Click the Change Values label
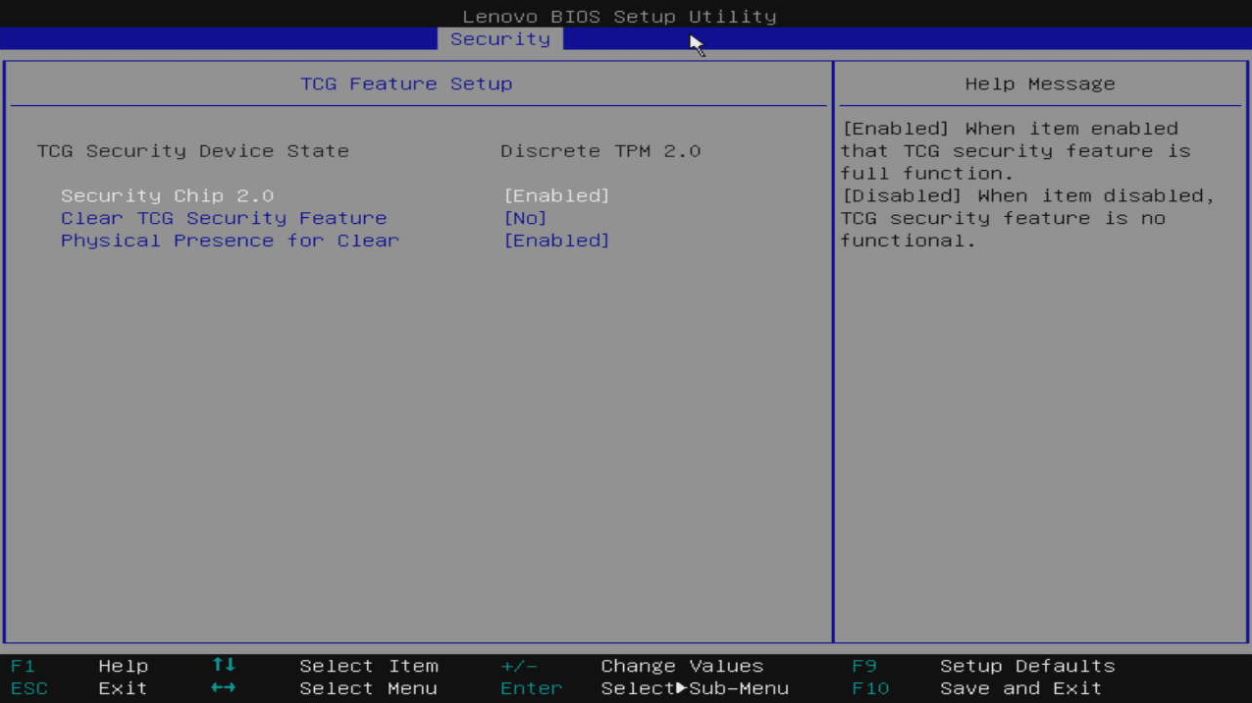 point(682,666)
